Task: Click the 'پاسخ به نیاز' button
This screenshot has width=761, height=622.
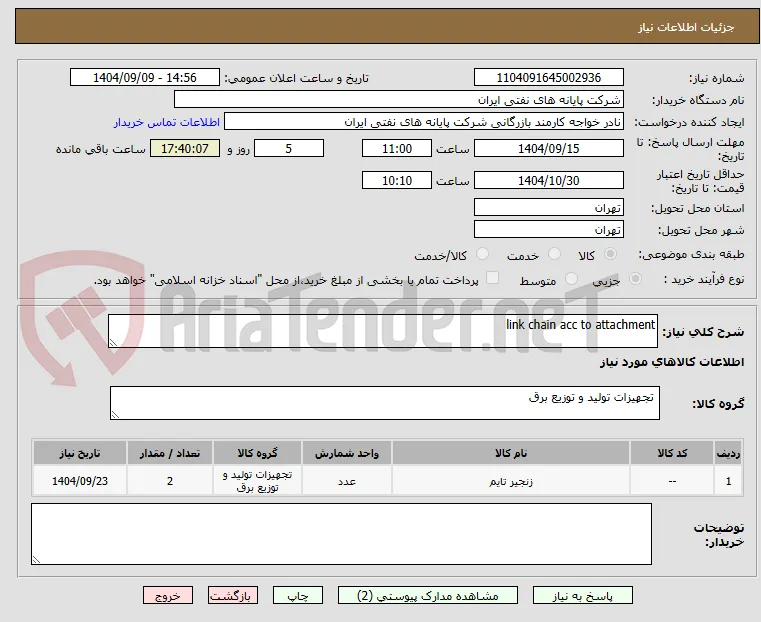Action: point(582,595)
